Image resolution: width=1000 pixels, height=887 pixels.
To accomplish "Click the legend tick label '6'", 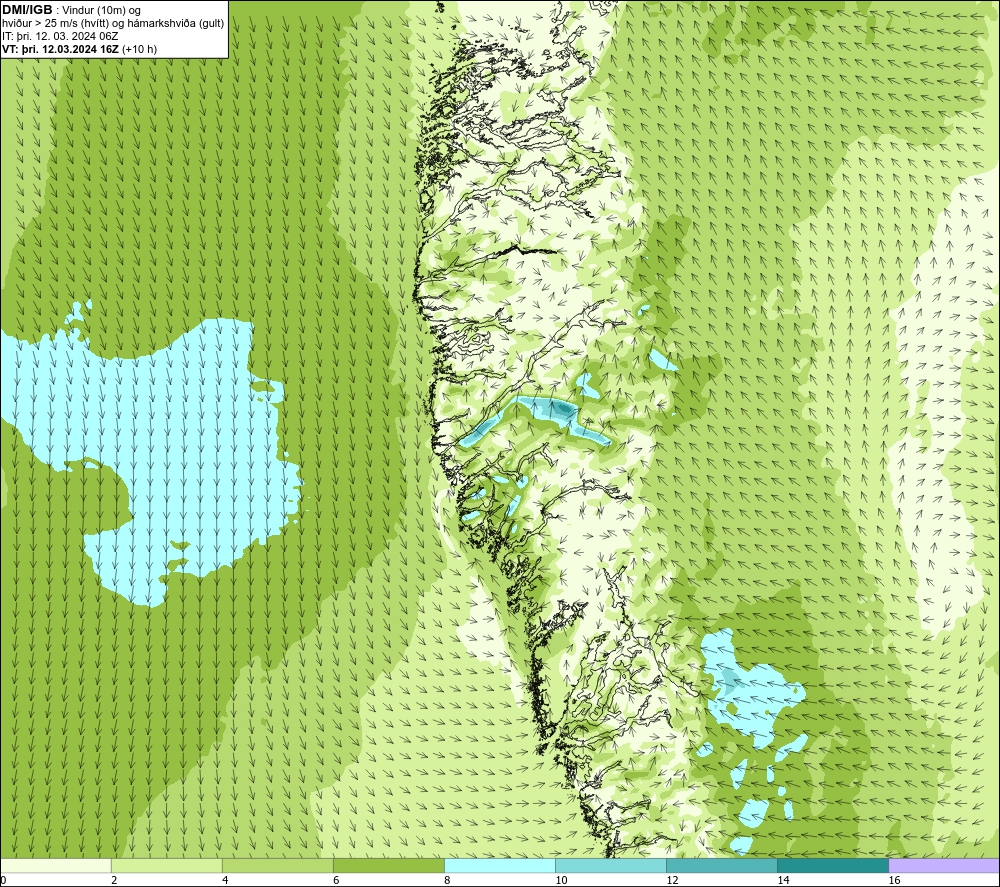I will coord(335,881).
